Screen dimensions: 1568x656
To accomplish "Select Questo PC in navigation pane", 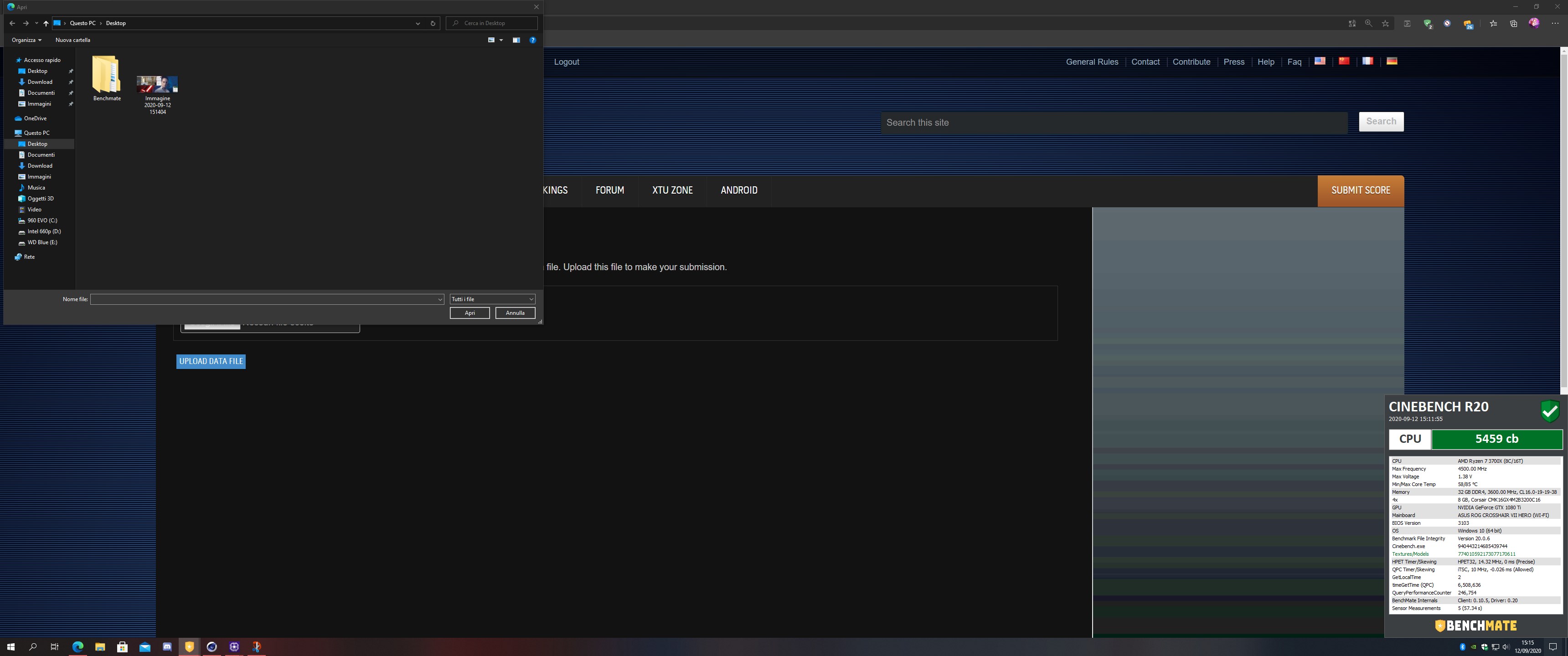I will pos(36,133).
